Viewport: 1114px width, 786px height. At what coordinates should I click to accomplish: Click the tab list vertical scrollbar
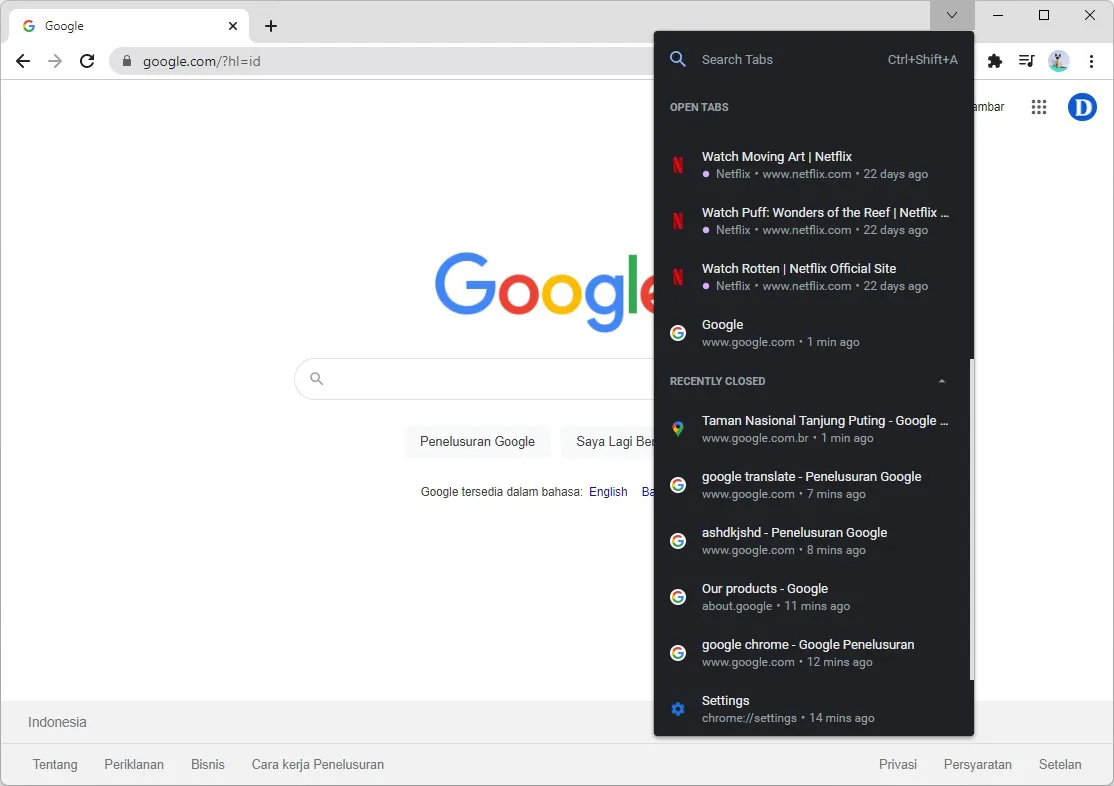coord(971,520)
